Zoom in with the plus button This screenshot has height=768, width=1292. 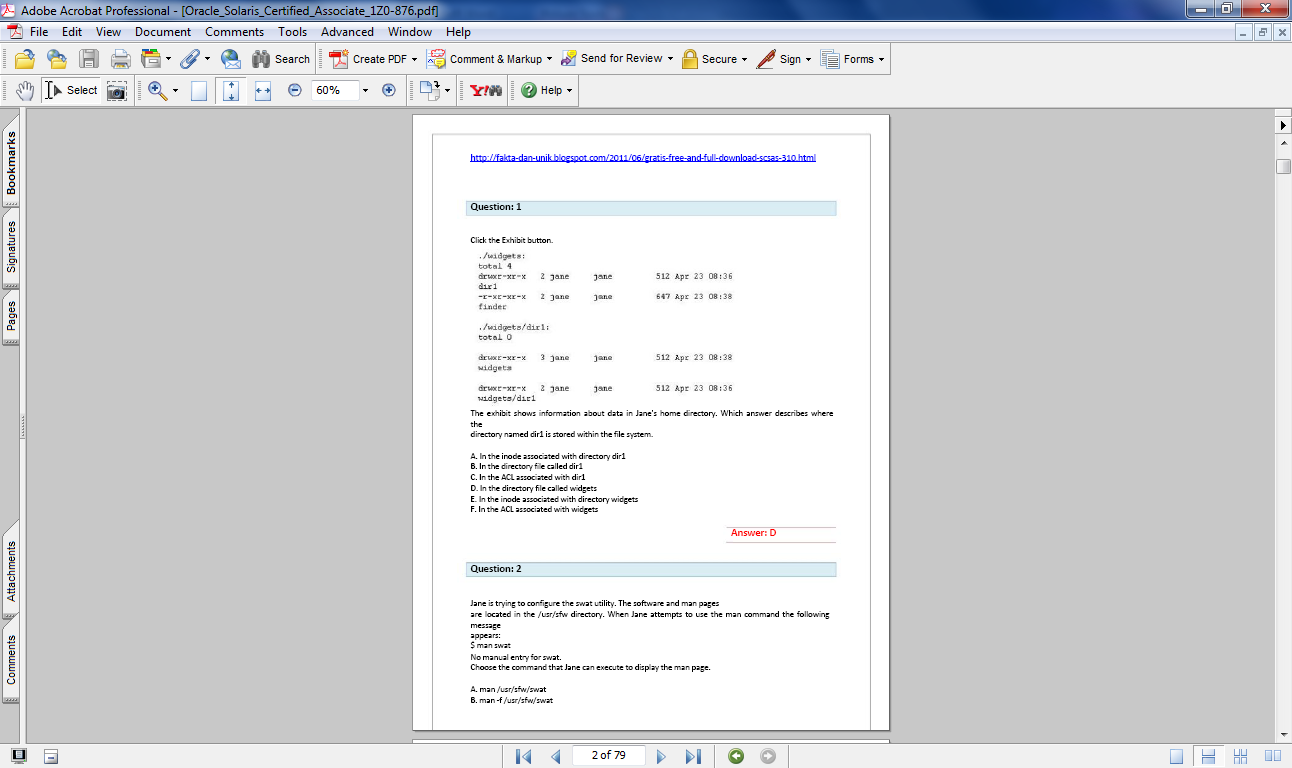(389, 90)
